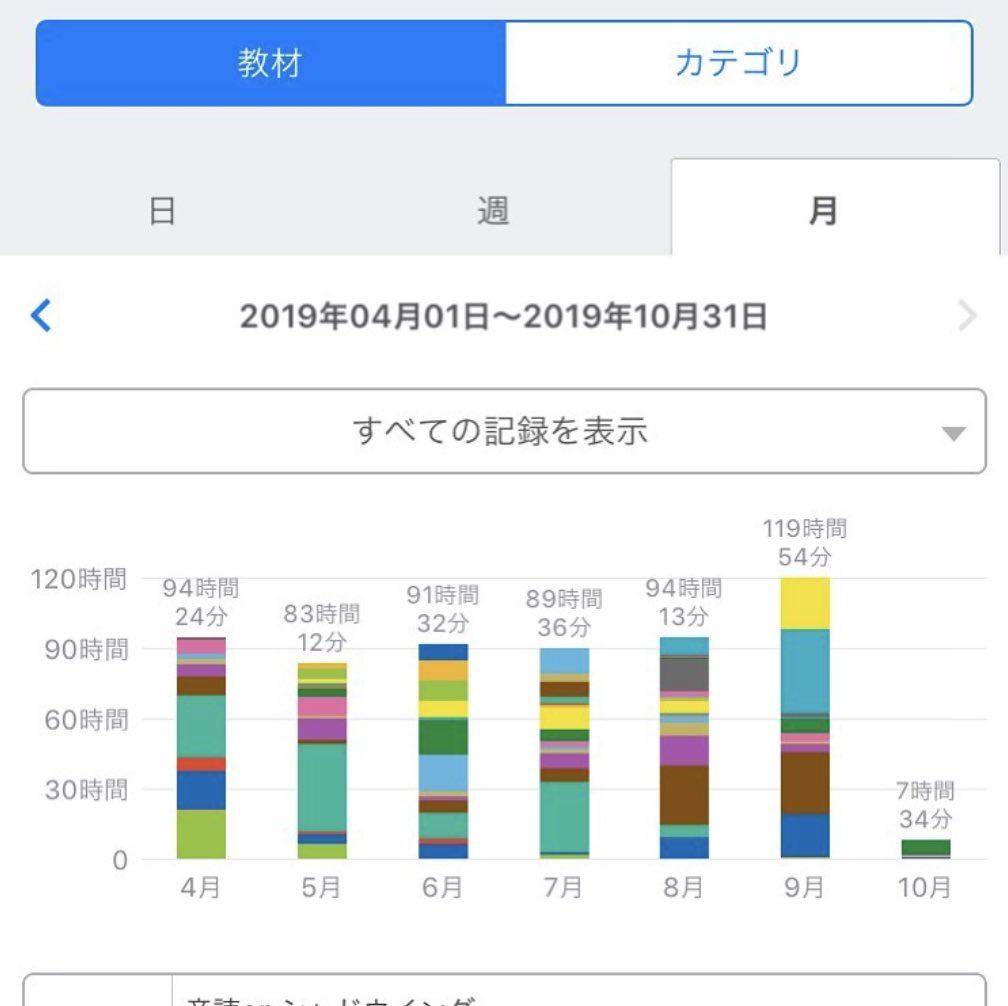Tap the 119時間54分 total label
Image resolution: width=1008 pixels, height=1006 pixels.
pyautogui.click(x=805, y=543)
